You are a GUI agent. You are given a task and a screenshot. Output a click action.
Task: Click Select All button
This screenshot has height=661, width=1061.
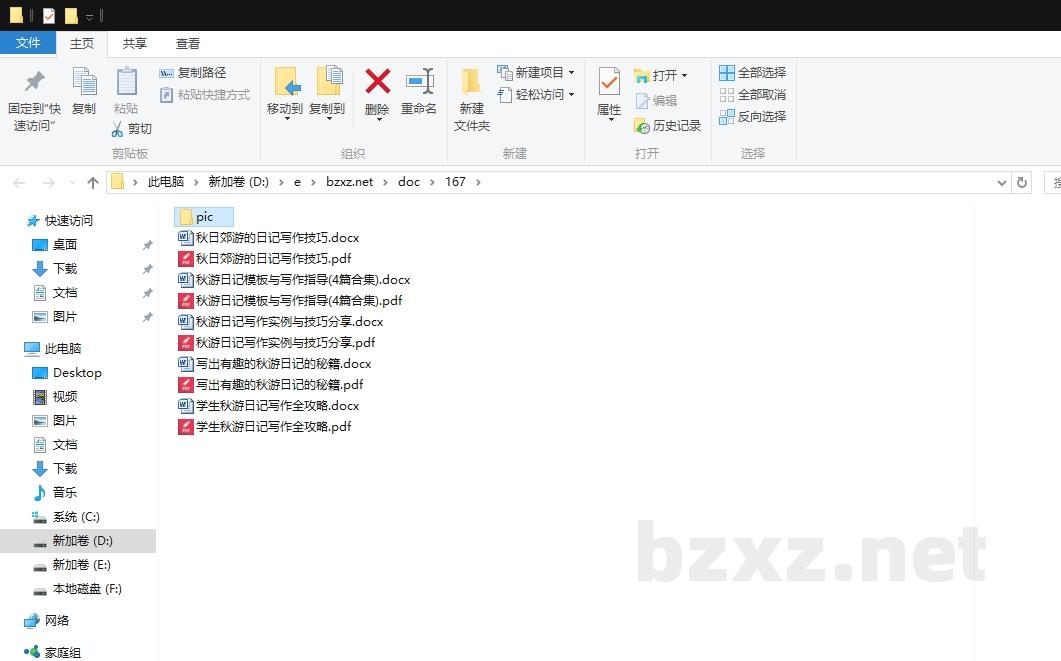pyautogui.click(x=752, y=73)
